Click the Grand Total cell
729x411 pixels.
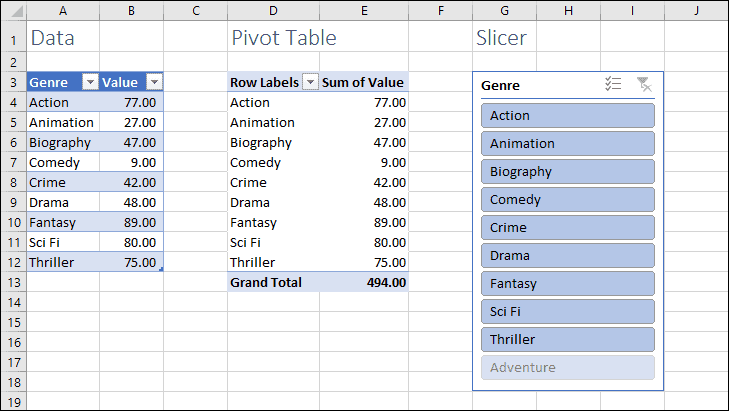tap(273, 282)
